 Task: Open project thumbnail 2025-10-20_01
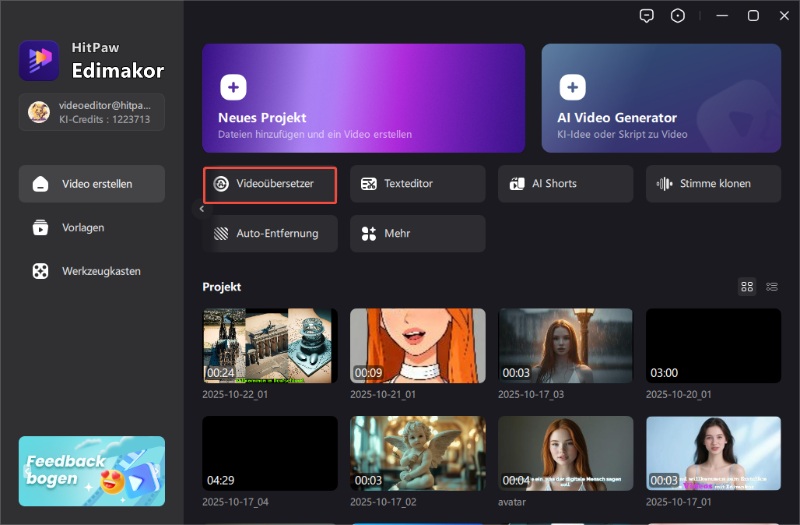click(x=713, y=345)
